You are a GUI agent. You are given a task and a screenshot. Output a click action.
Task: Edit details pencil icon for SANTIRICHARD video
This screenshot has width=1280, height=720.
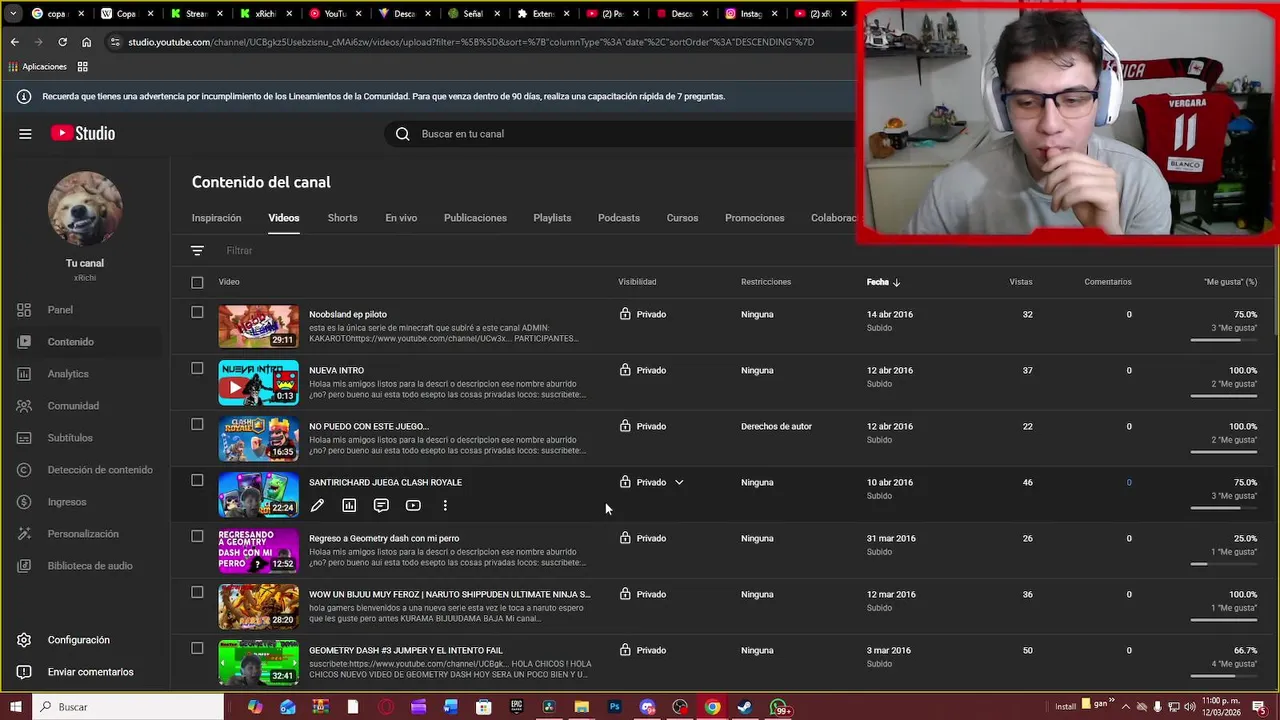pyautogui.click(x=317, y=506)
